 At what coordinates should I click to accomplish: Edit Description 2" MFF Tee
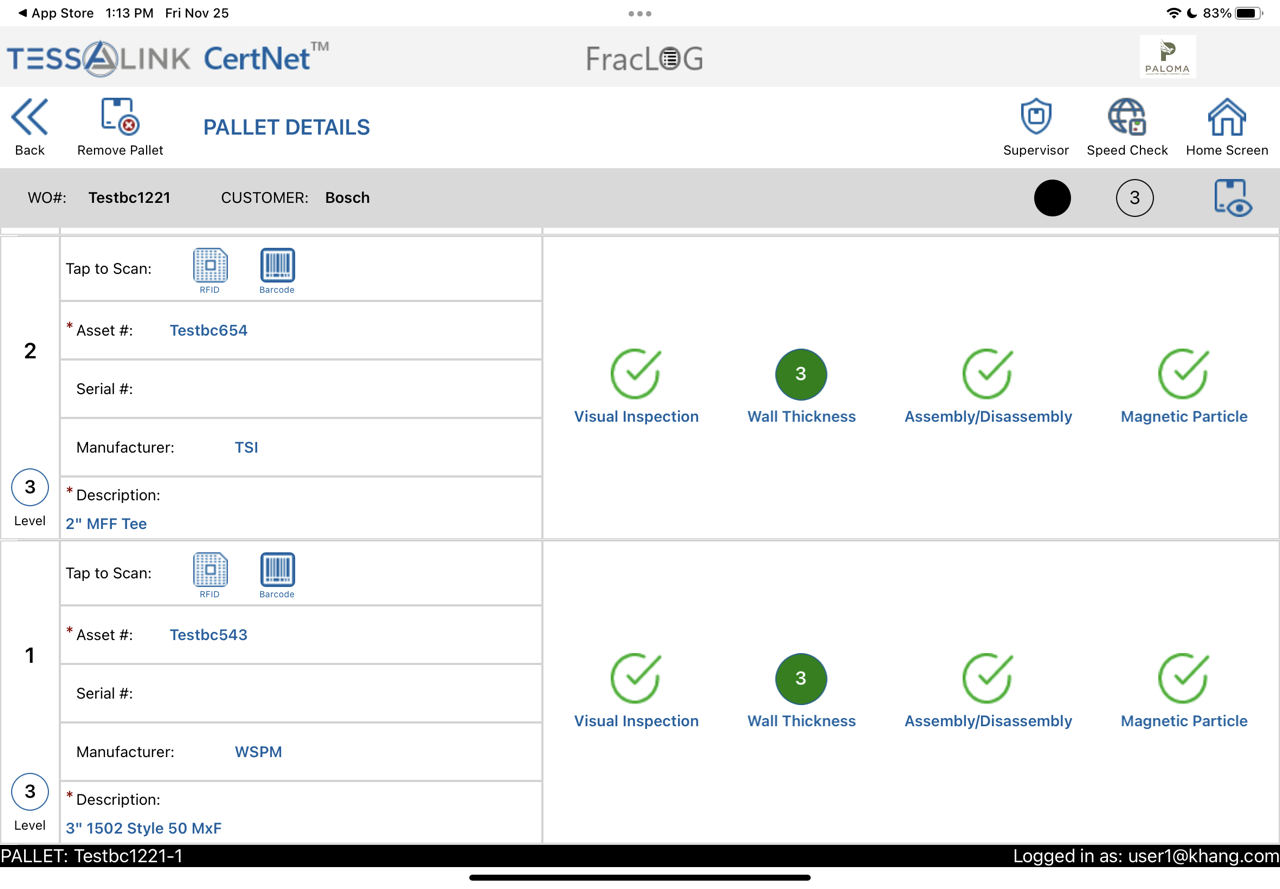(301, 509)
